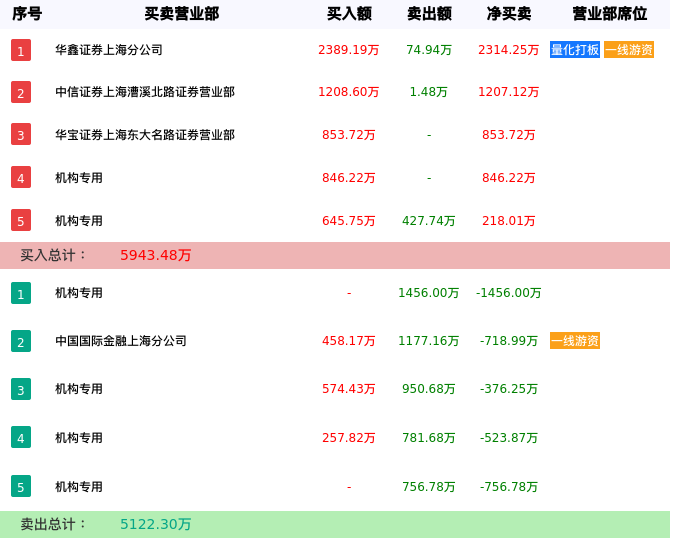Click red rank badge 2 for 中信证券

click(21, 92)
